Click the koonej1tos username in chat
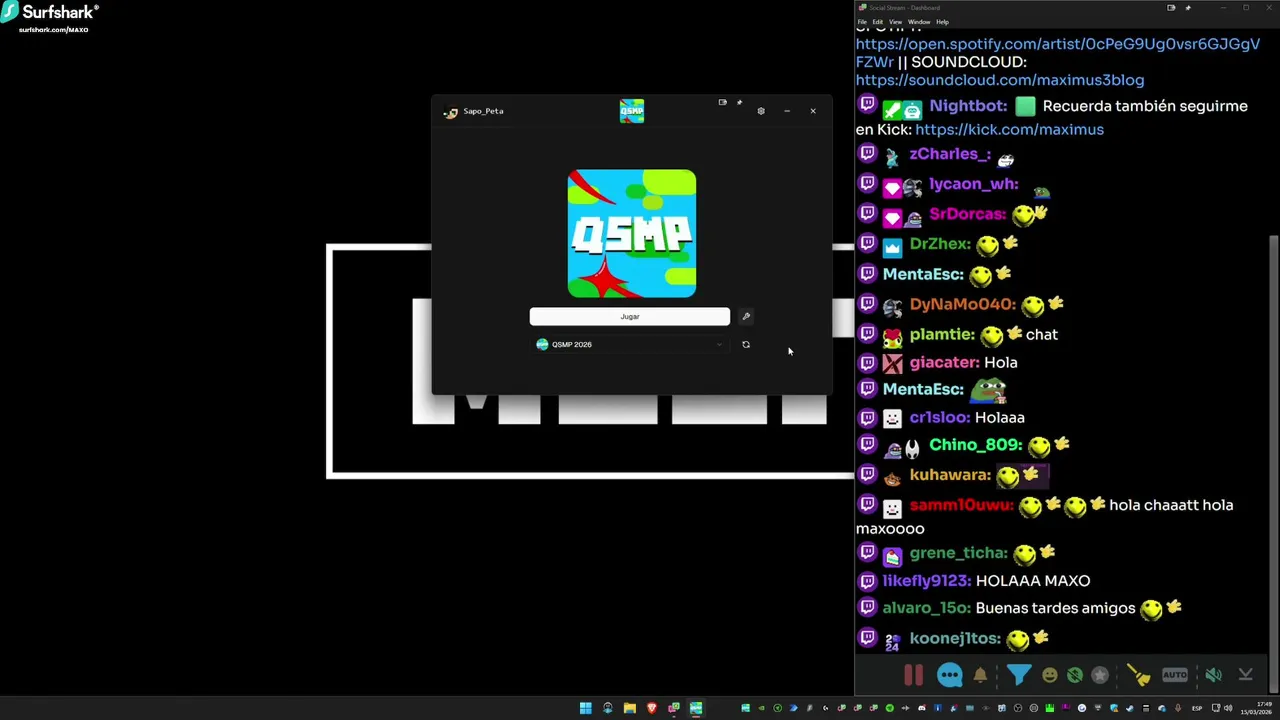The height and width of the screenshot is (720, 1280). (x=955, y=638)
